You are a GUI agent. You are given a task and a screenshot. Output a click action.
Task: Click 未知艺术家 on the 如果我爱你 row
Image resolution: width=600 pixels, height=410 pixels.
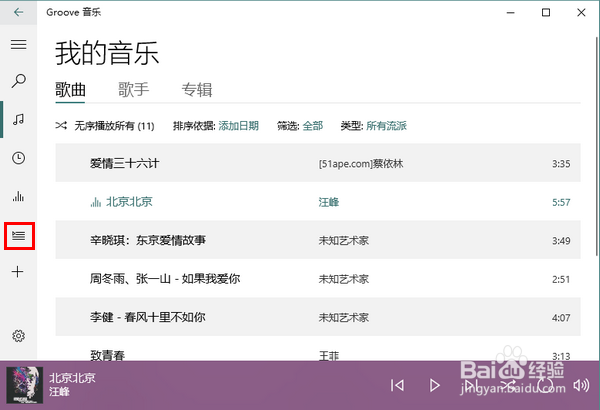coord(344,279)
